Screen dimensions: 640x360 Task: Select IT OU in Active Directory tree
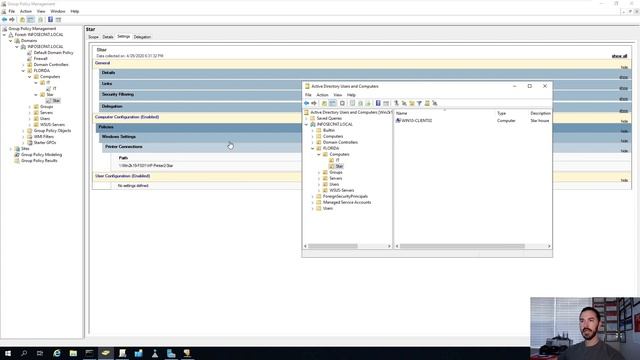click(x=337, y=160)
